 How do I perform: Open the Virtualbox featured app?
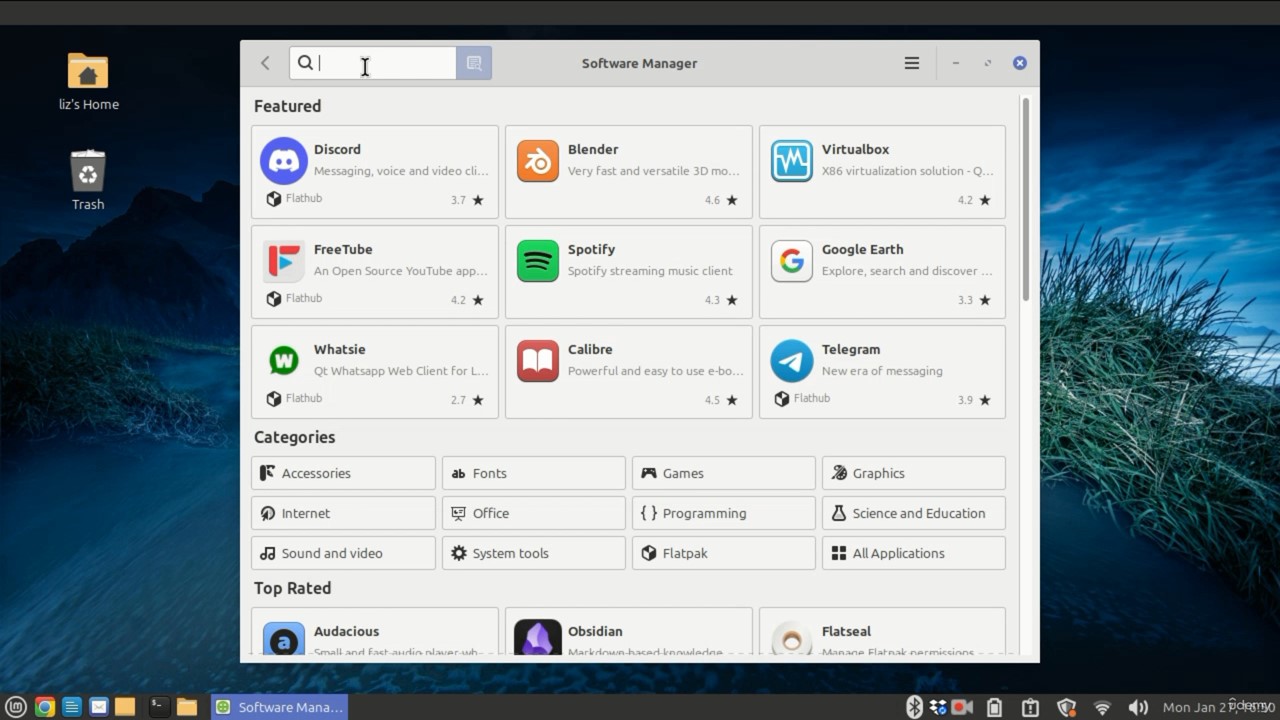882,172
